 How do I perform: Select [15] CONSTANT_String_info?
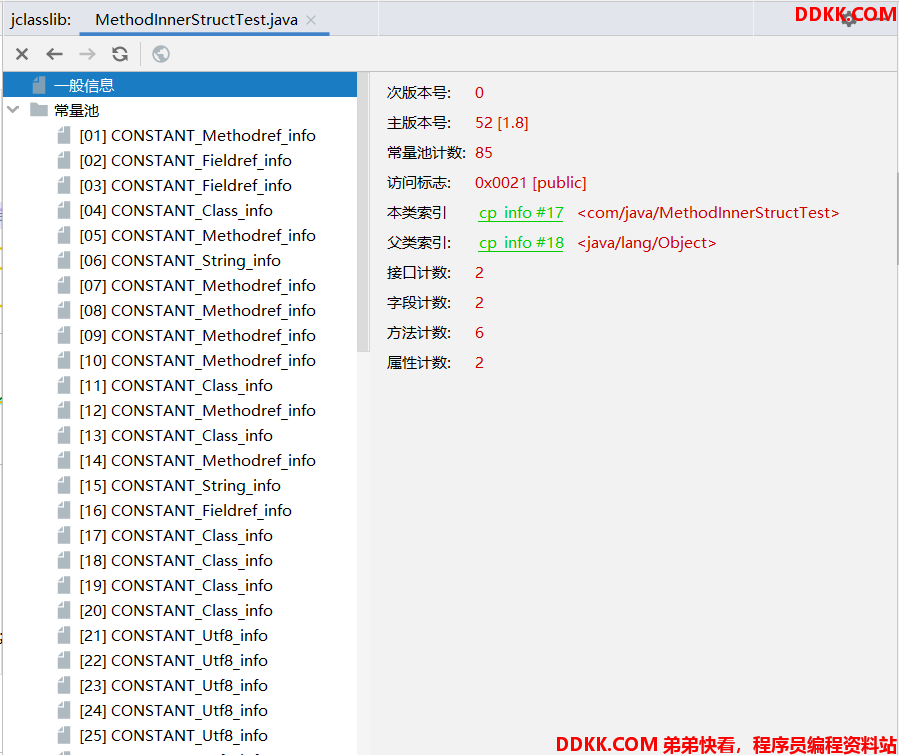click(x=180, y=486)
